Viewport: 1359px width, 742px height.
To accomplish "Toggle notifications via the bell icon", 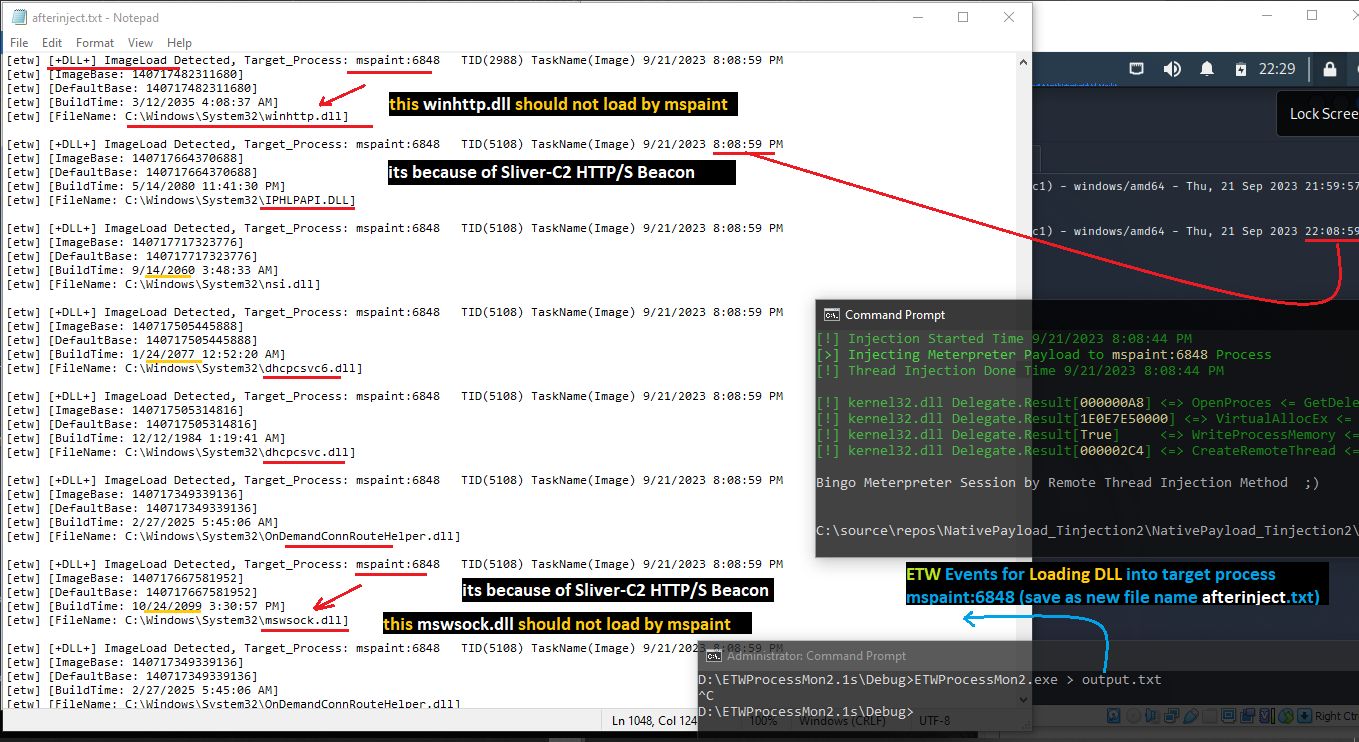I will (x=1206, y=69).
